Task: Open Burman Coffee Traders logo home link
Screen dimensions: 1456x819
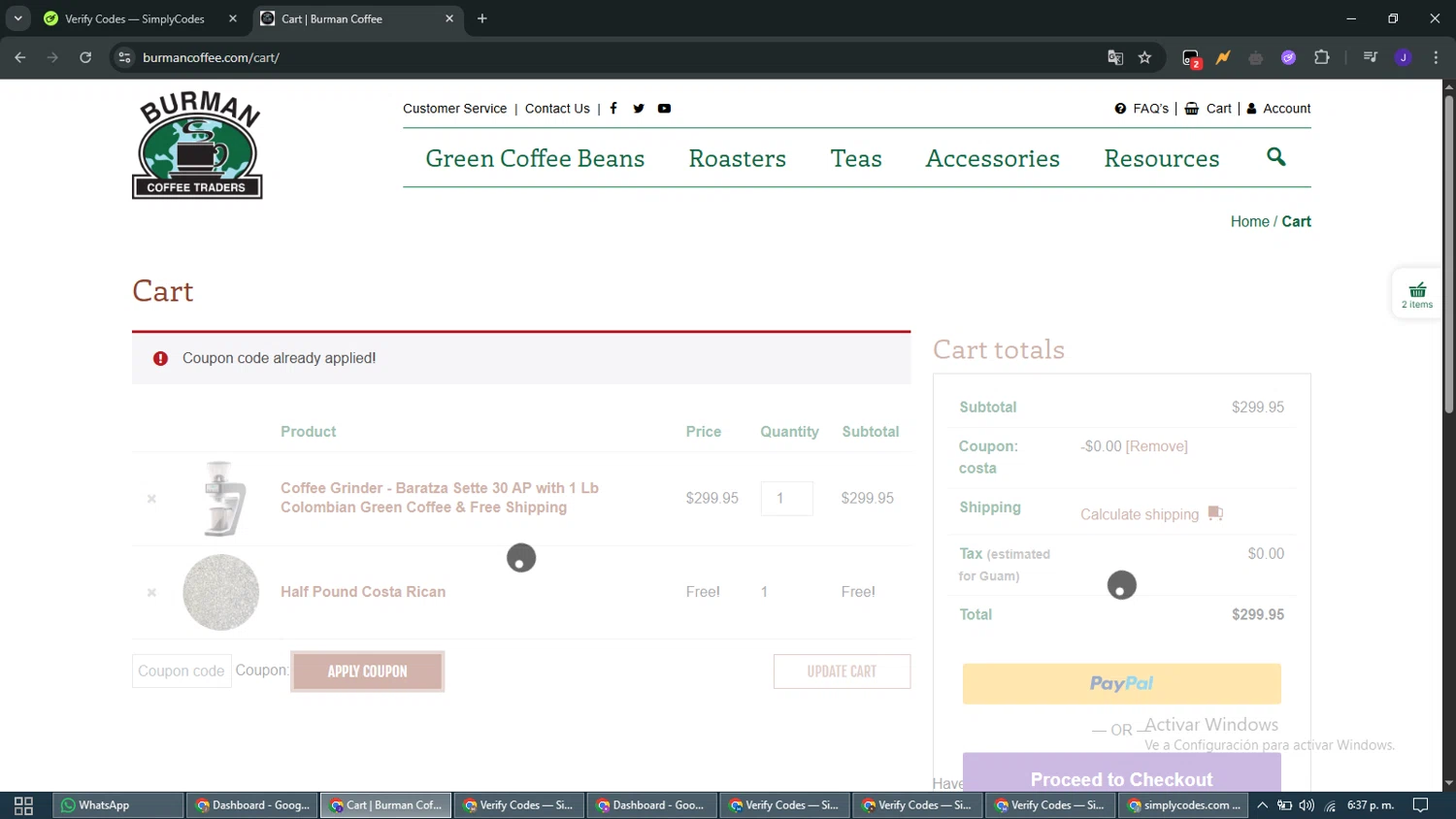Action: click(197, 146)
